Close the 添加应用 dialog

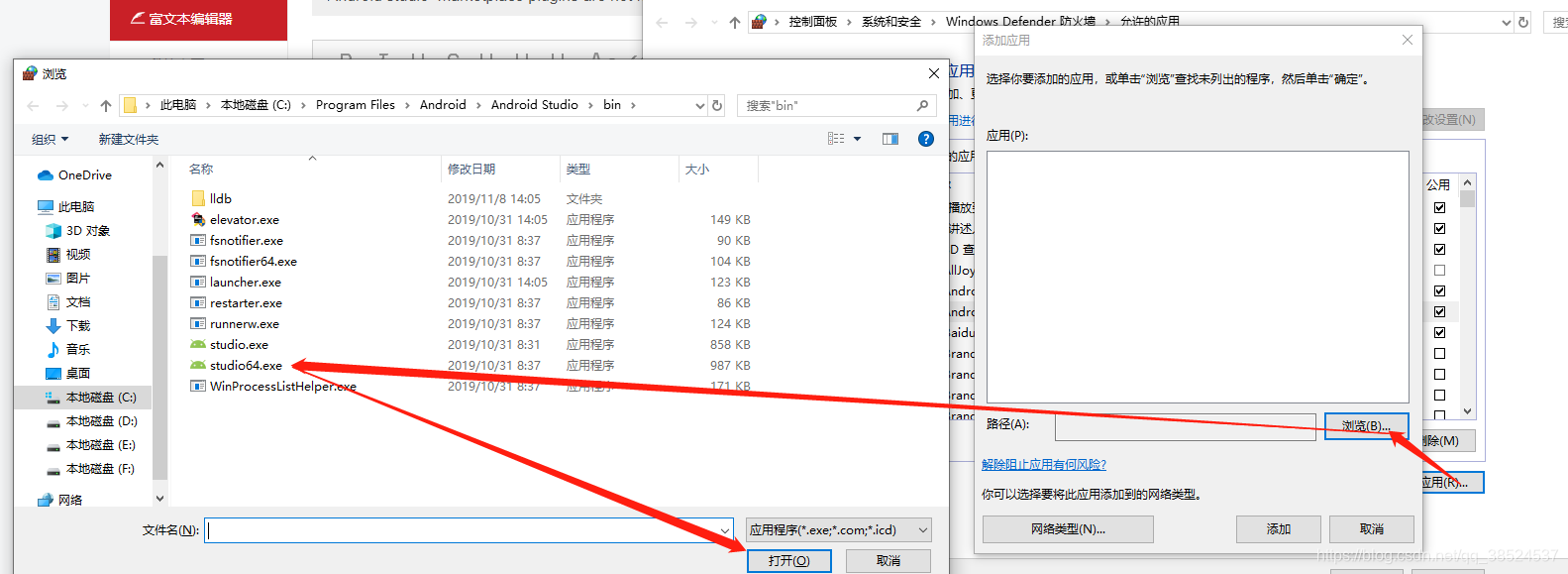[1408, 40]
